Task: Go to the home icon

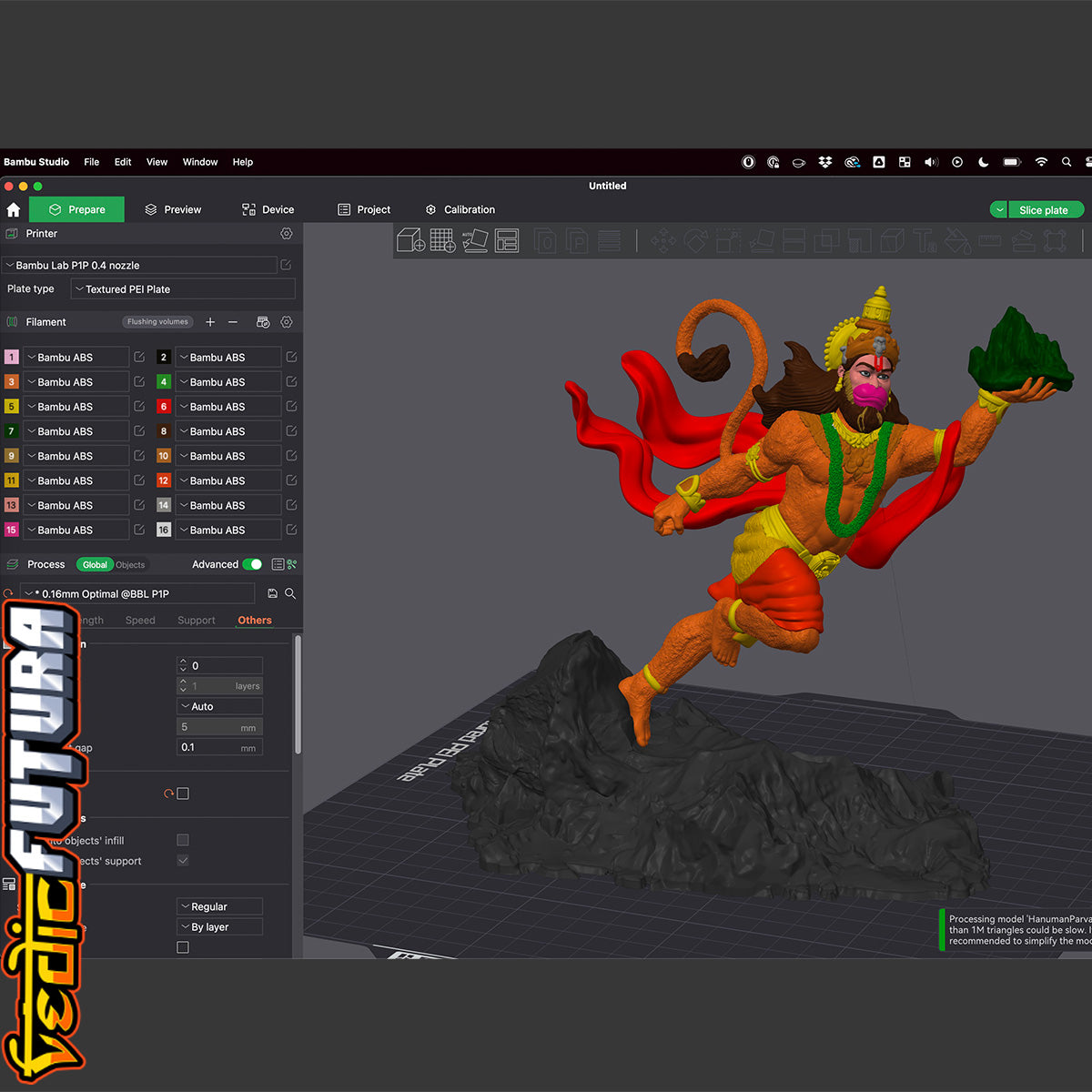Action: [x=14, y=209]
